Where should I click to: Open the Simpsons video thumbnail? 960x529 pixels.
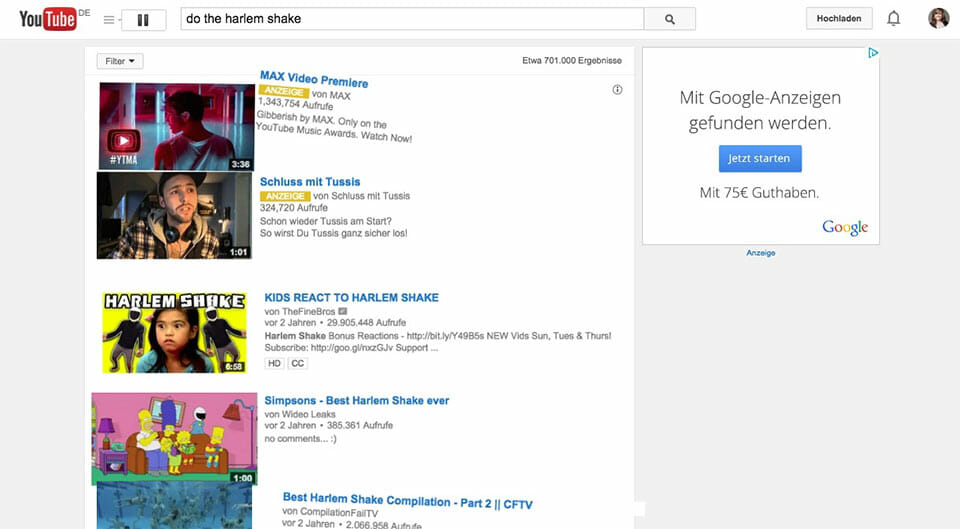[x=174, y=438]
